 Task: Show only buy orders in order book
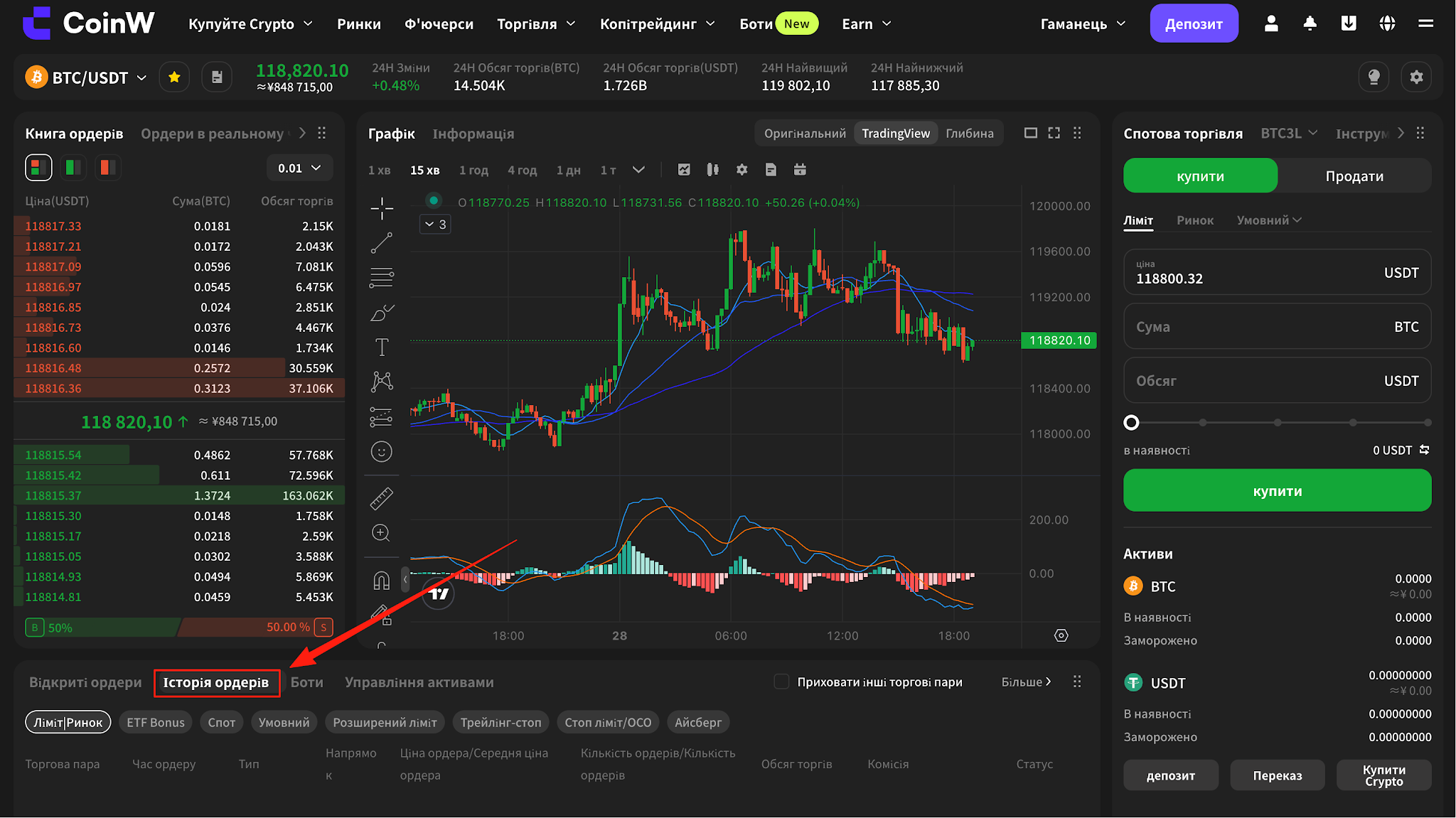(73, 168)
